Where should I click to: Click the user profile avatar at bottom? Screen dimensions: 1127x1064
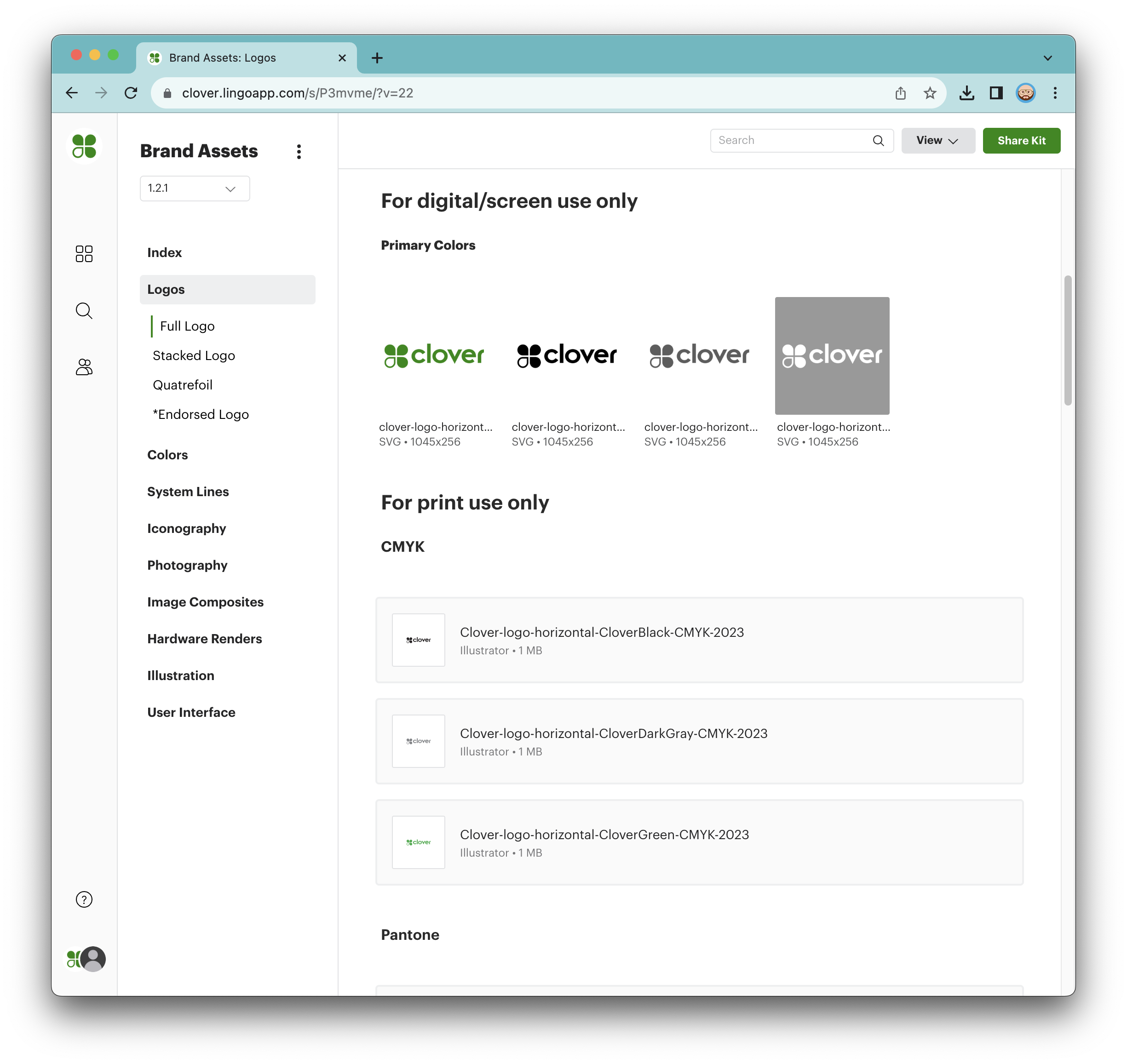[x=92, y=959]
